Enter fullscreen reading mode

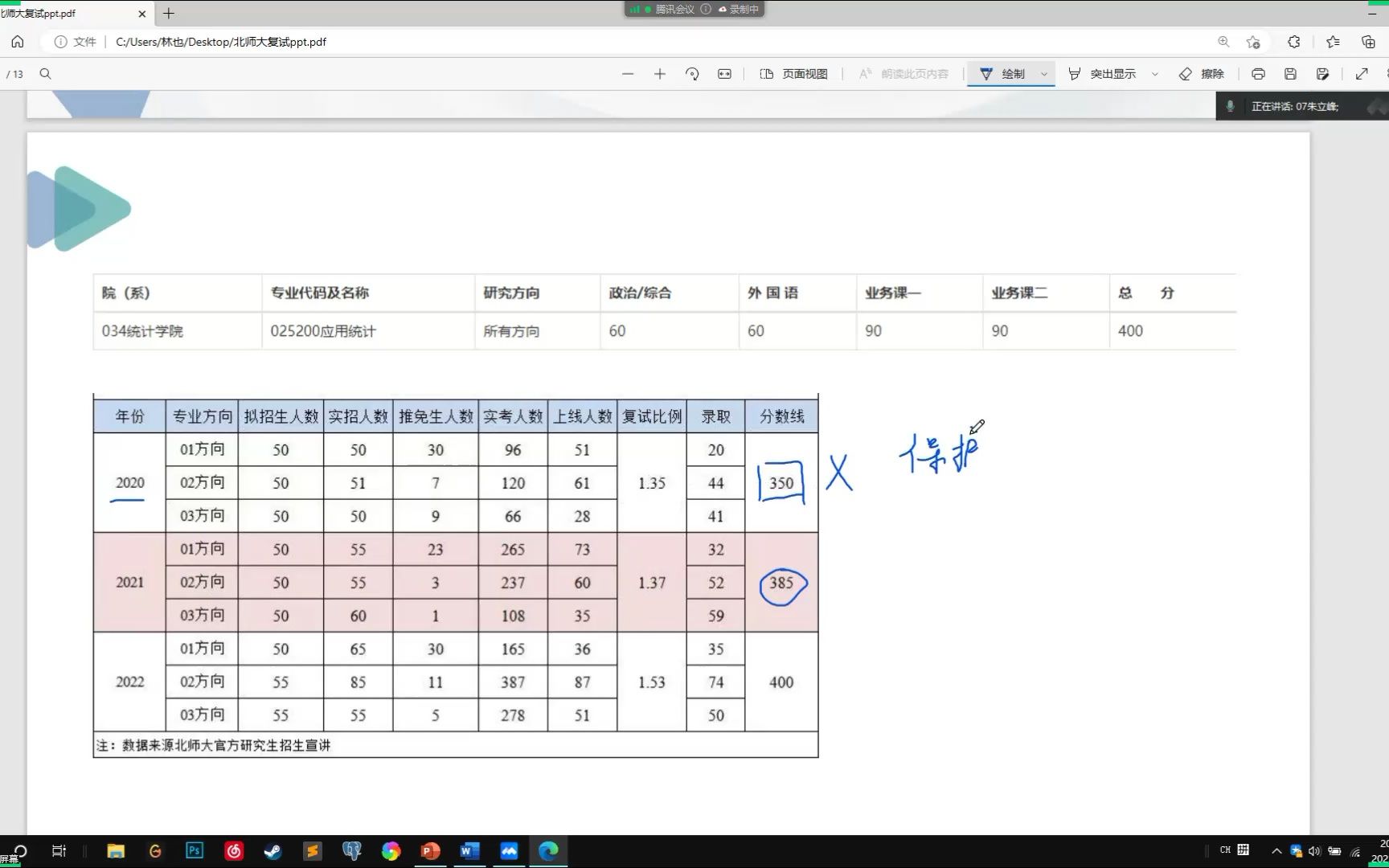1361,73
